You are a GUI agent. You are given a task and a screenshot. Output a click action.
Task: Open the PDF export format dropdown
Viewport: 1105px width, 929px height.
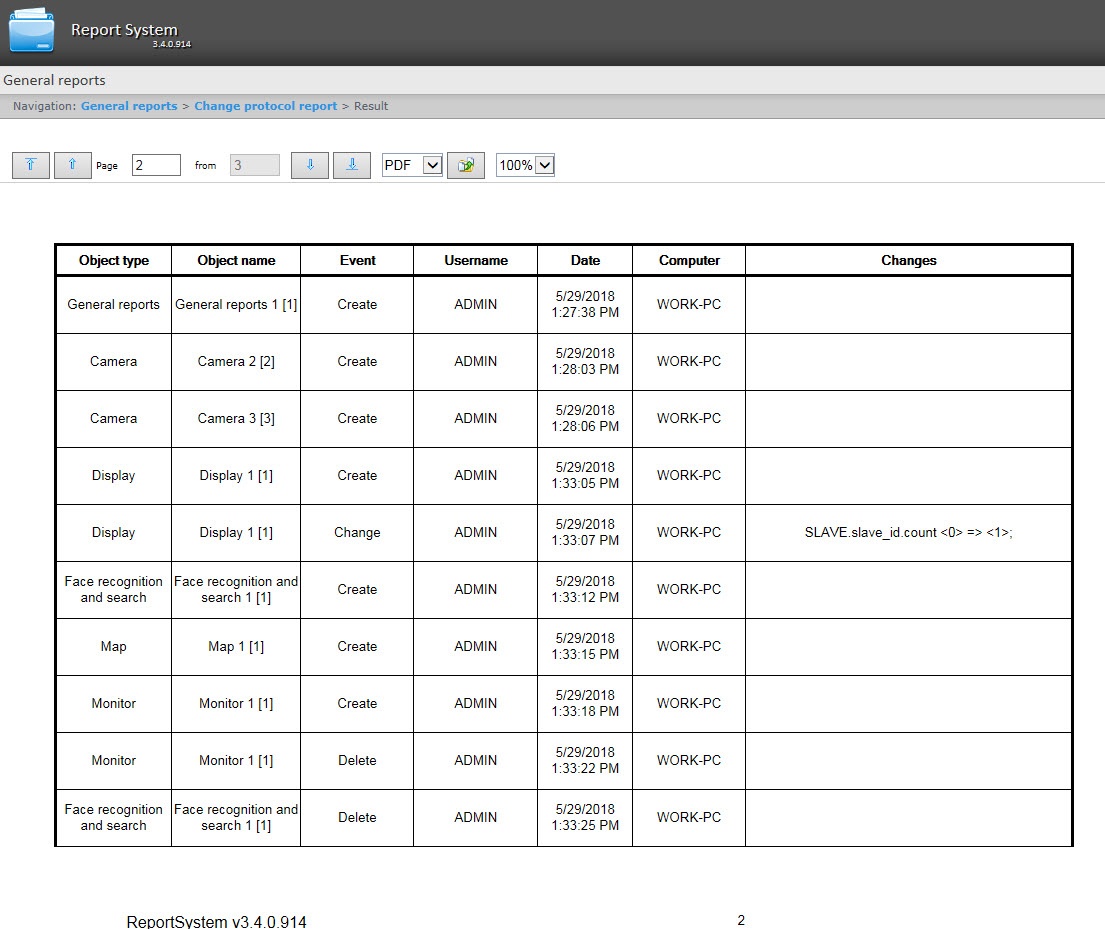pos(412,165)
